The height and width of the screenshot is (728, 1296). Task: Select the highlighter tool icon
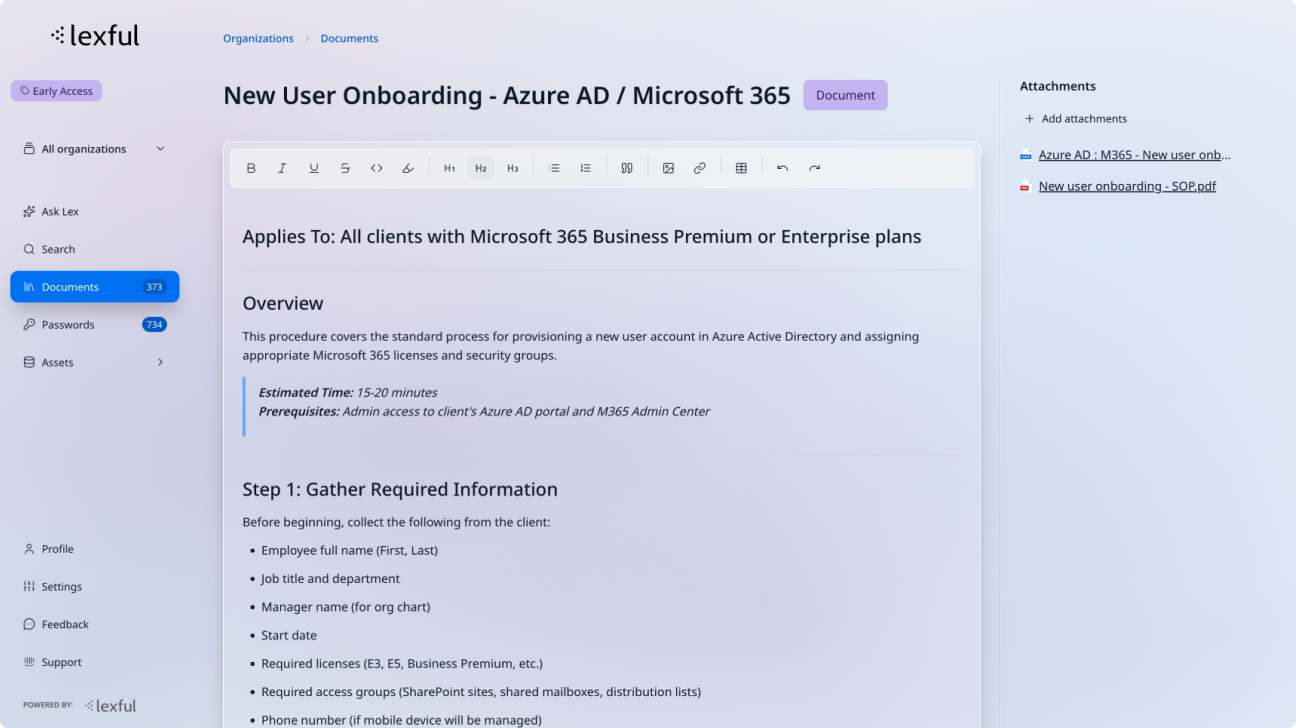click(408, 168)
